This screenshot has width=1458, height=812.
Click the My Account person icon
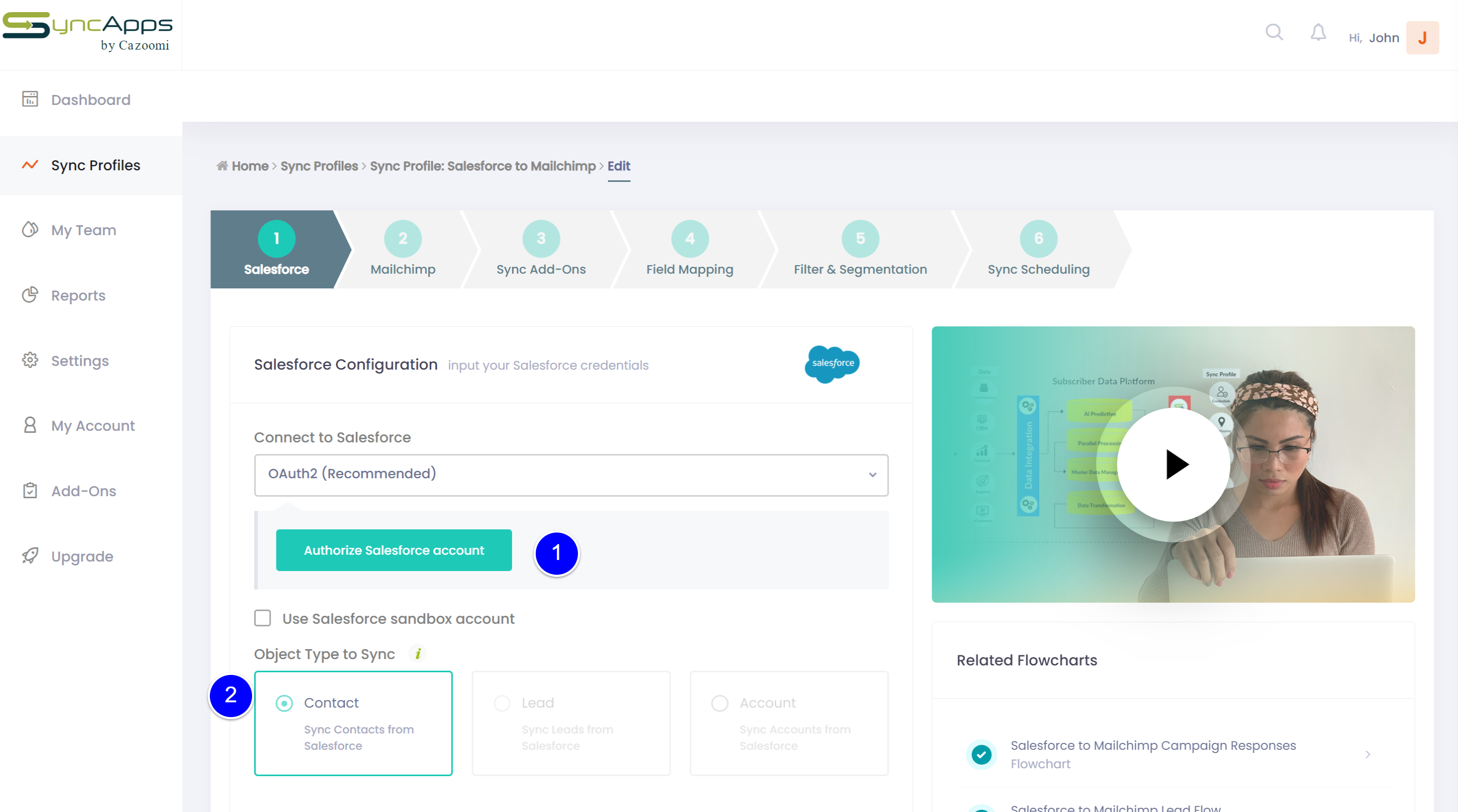tap(30, 425)
